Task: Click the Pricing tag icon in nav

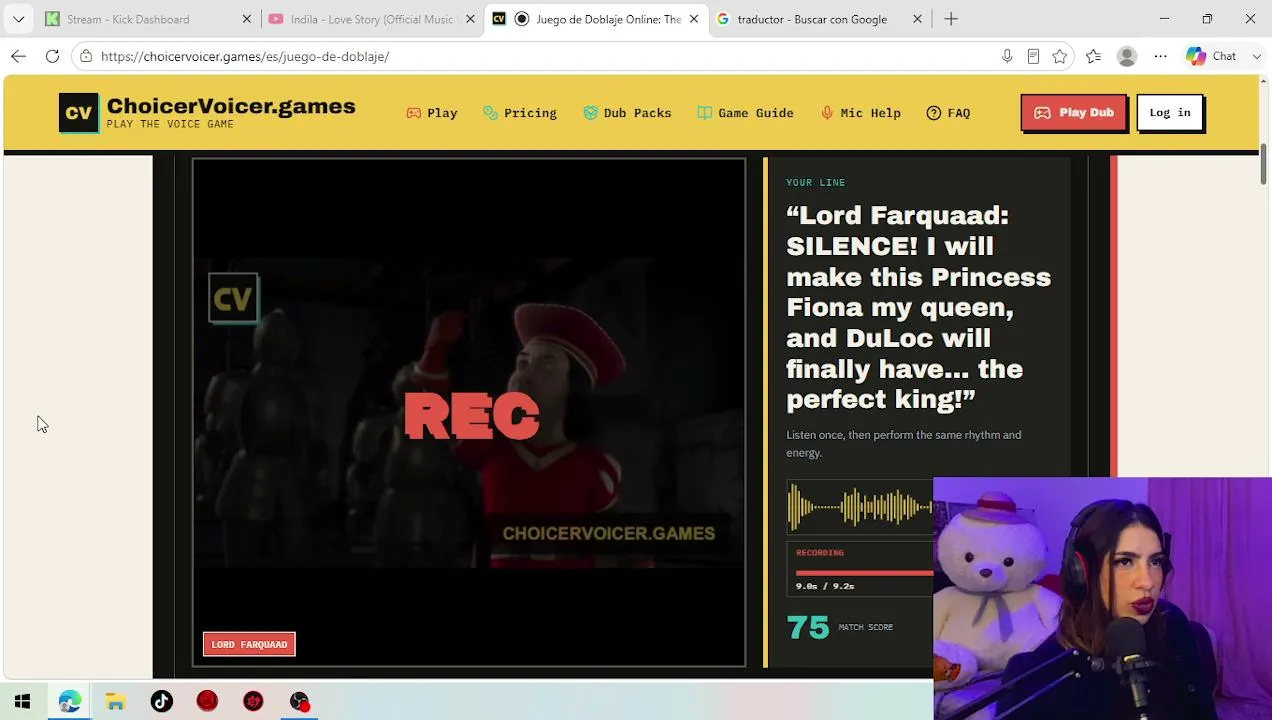Action: (x=490, y=113)
